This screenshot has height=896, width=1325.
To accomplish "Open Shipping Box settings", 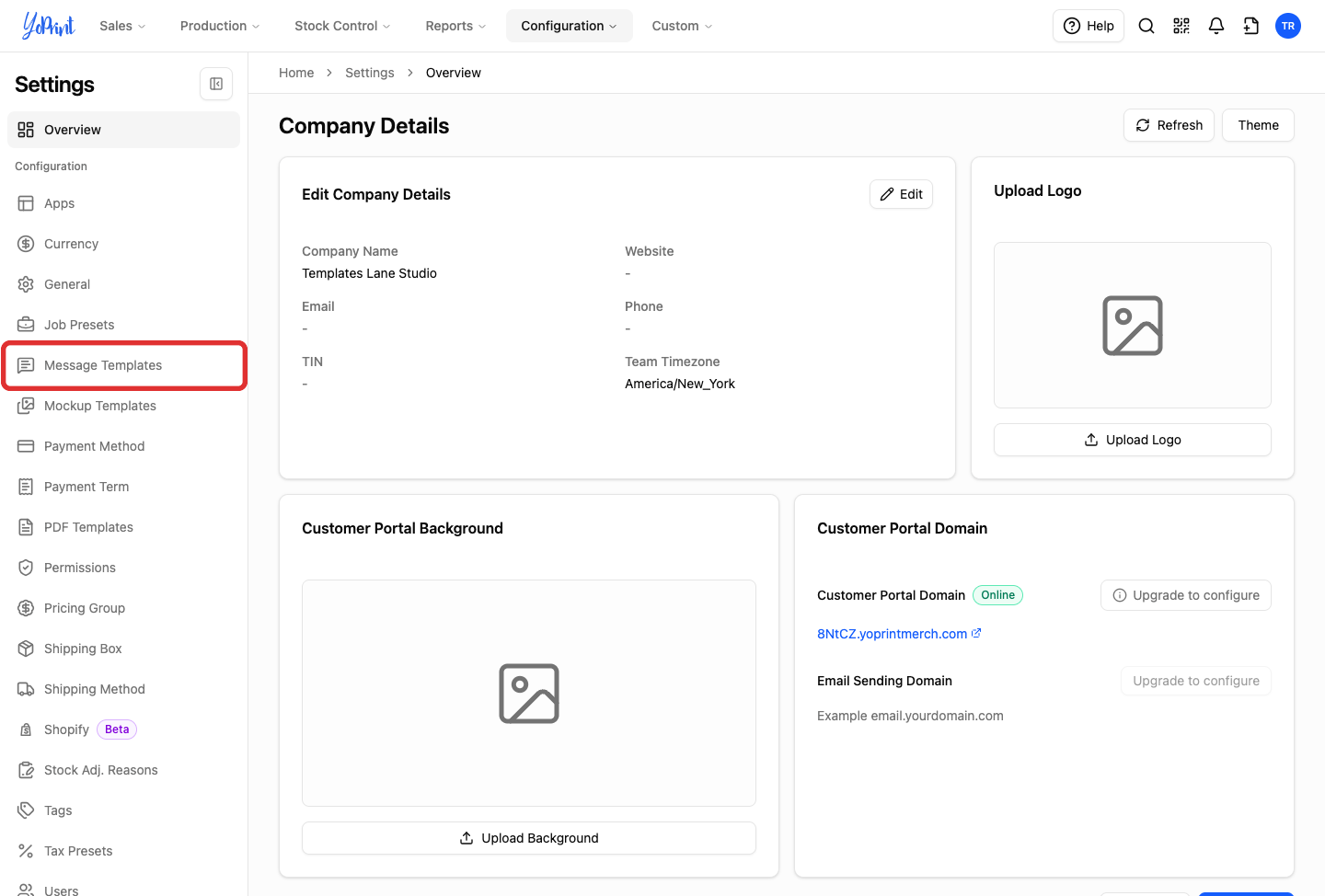I will [x=123, y=649].
